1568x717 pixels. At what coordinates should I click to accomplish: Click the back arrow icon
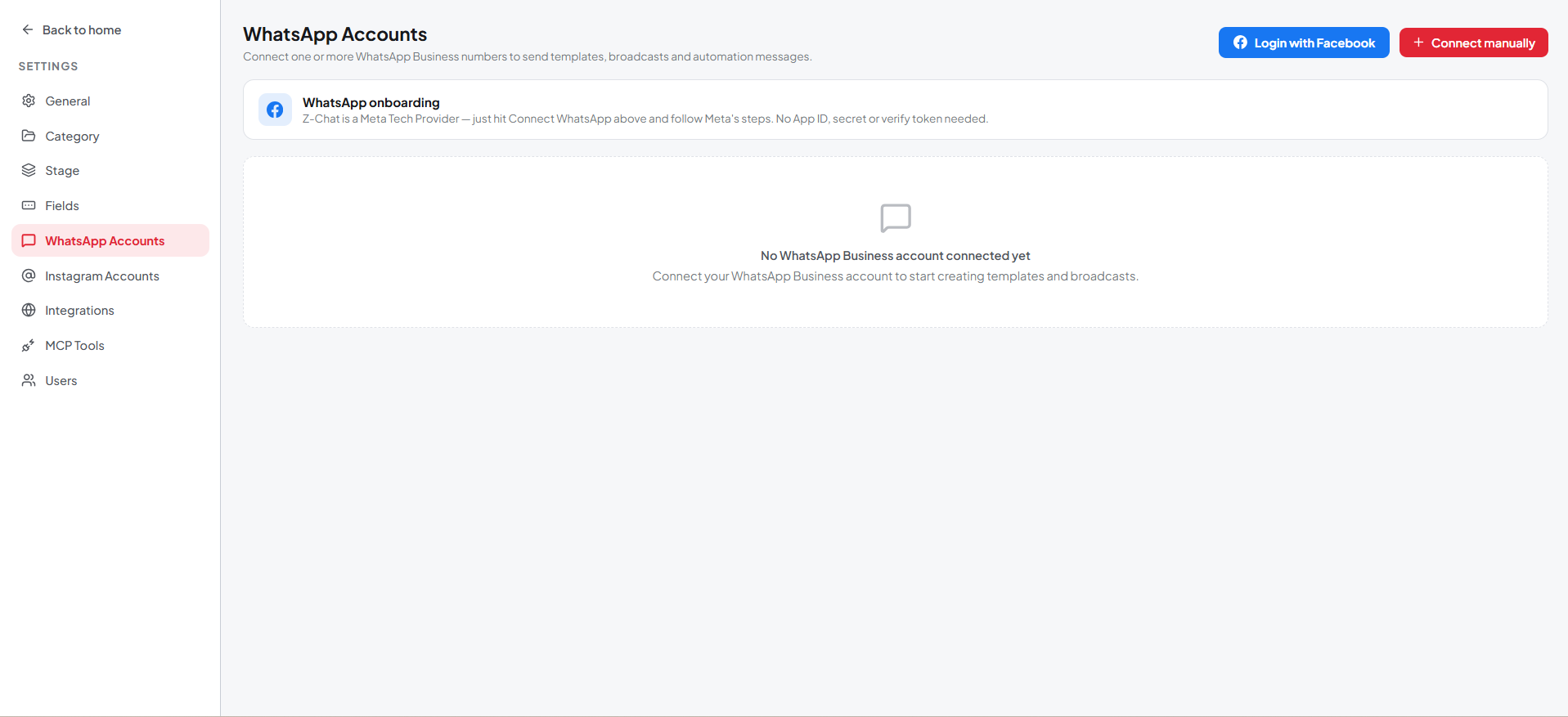(x=28, y=29)
